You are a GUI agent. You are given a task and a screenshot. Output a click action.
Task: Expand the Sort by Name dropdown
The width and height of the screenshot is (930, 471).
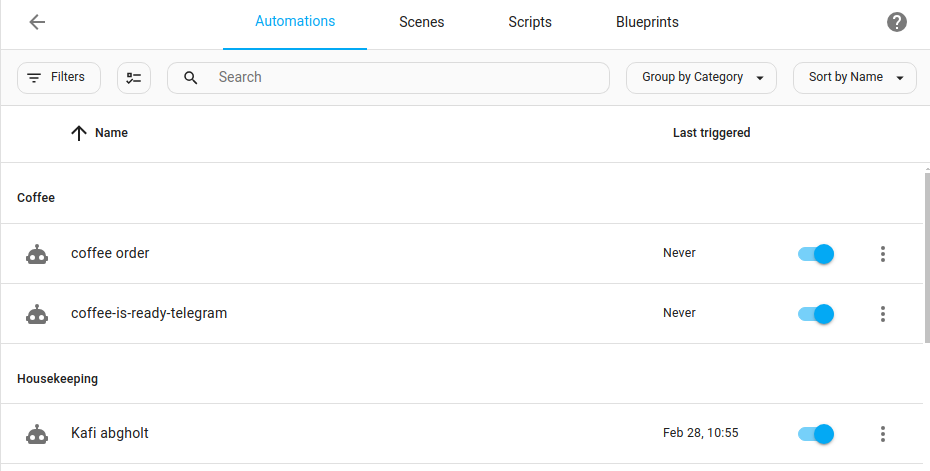tap(854, 78)
